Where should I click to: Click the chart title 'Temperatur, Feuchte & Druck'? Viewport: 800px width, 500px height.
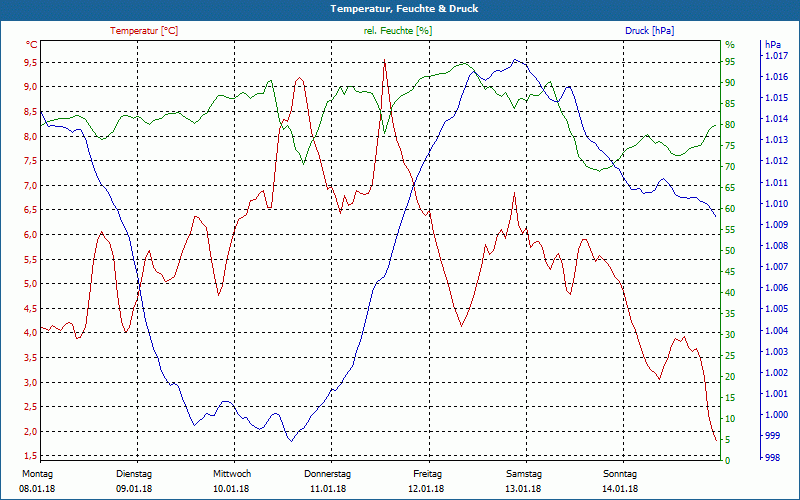click(404, 9)
